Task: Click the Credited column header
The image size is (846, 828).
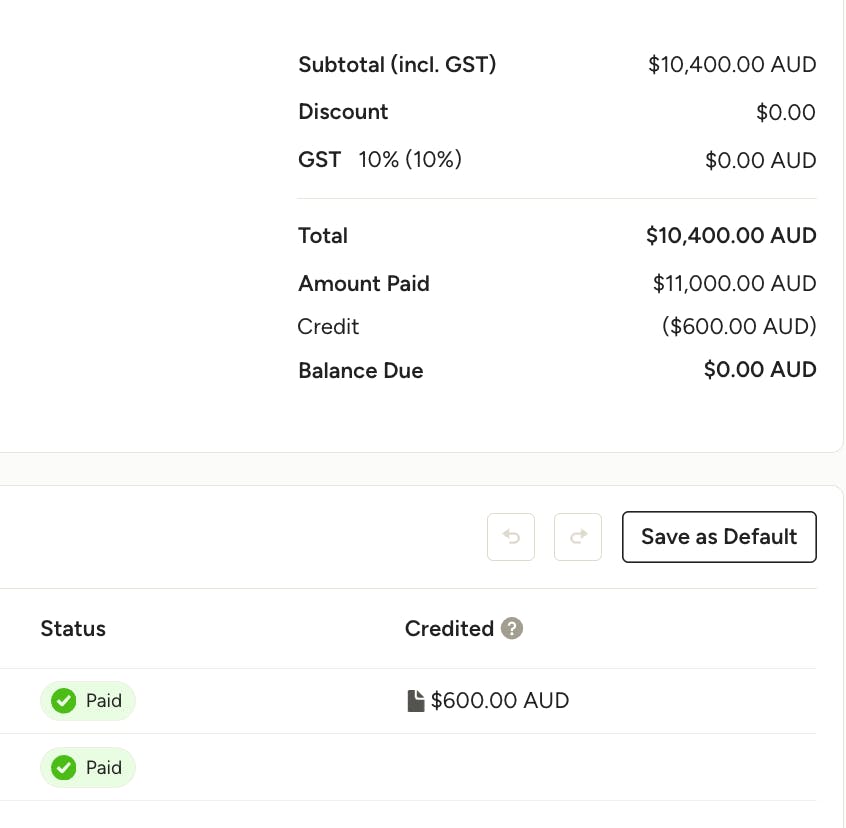Action: [x=449, y=628]
